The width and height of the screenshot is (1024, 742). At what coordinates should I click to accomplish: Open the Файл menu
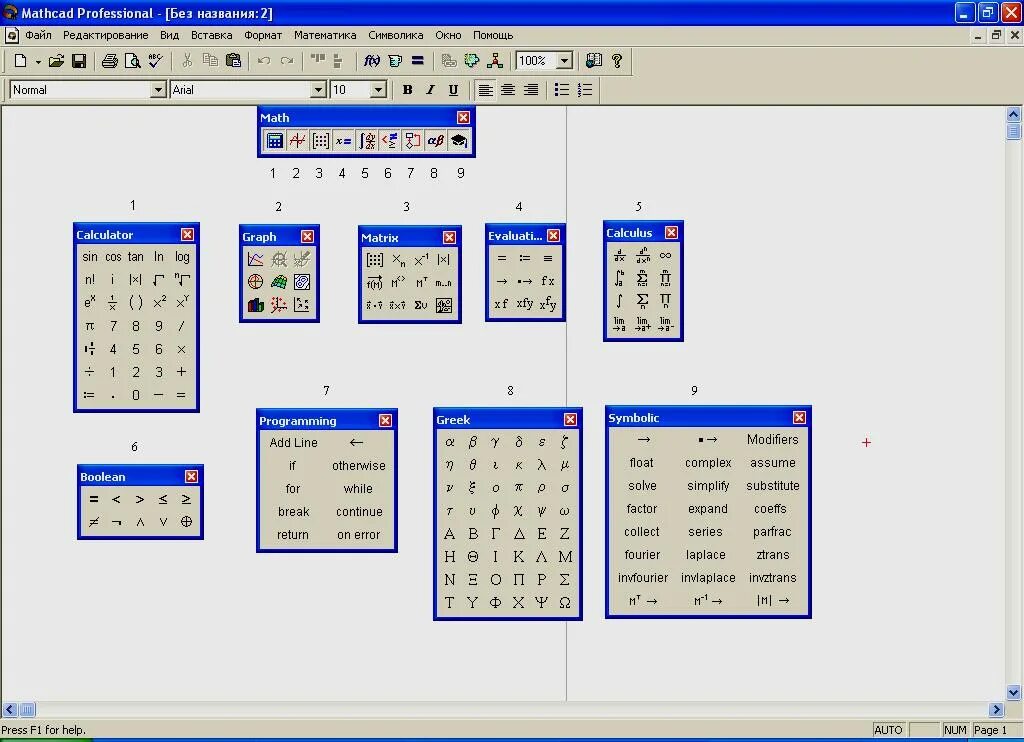(x=38, y=35)
